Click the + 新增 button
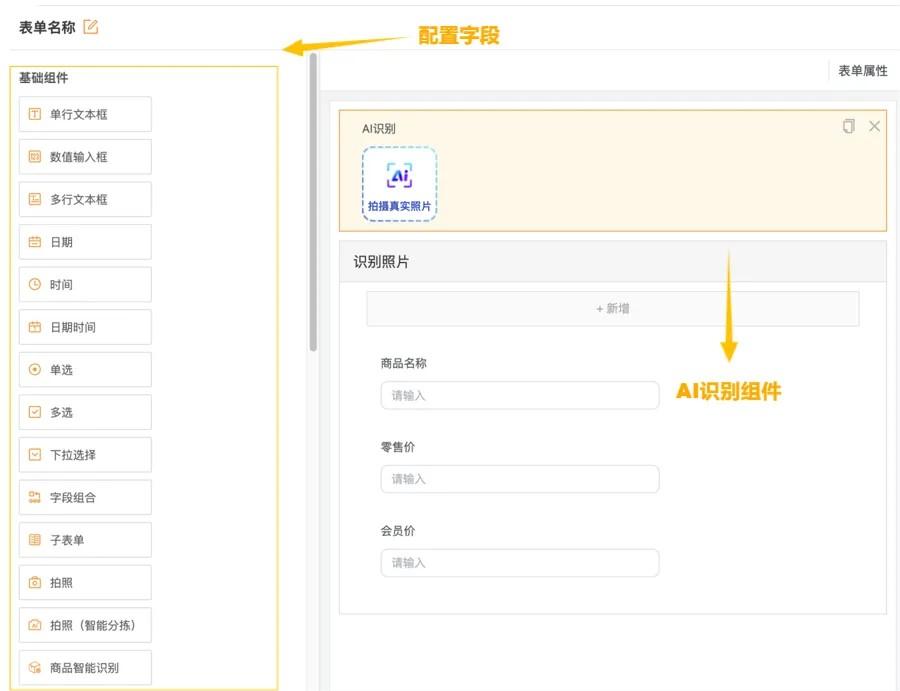This screenshot has width=900, height=691. point(612,309)
